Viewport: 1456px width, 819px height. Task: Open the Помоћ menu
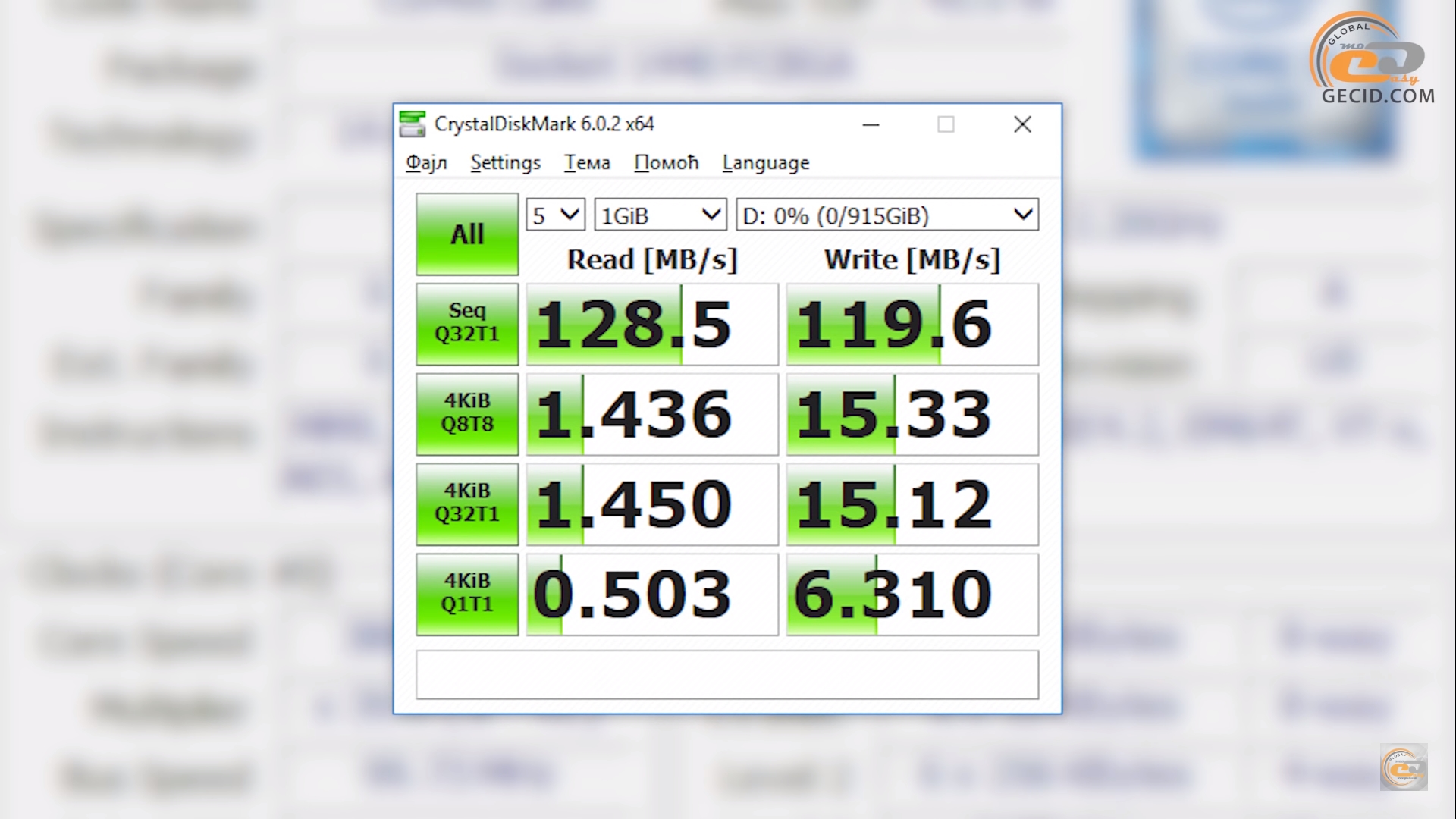click(666, 162)
